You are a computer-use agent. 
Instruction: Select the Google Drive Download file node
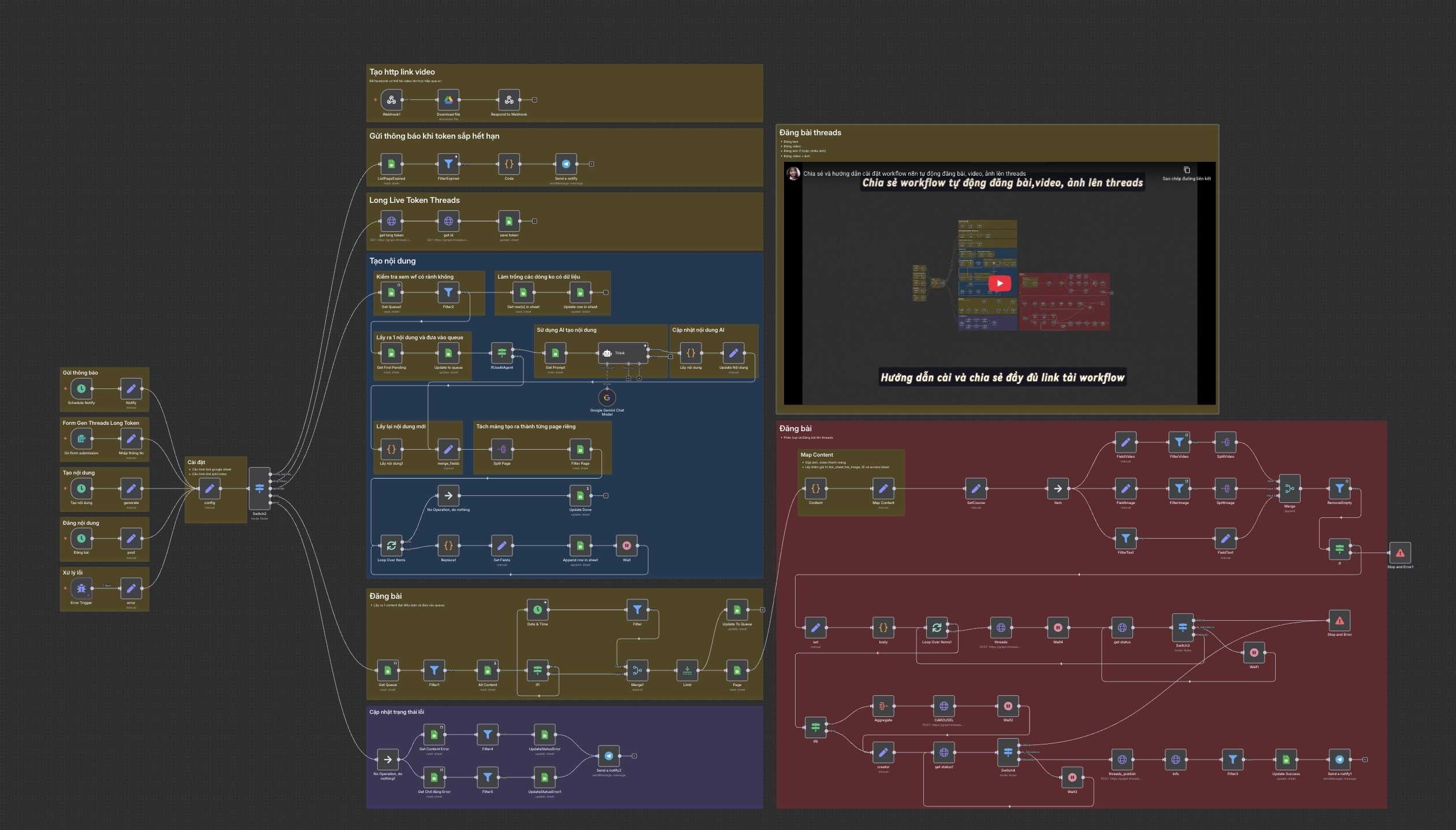click(448, 100)
